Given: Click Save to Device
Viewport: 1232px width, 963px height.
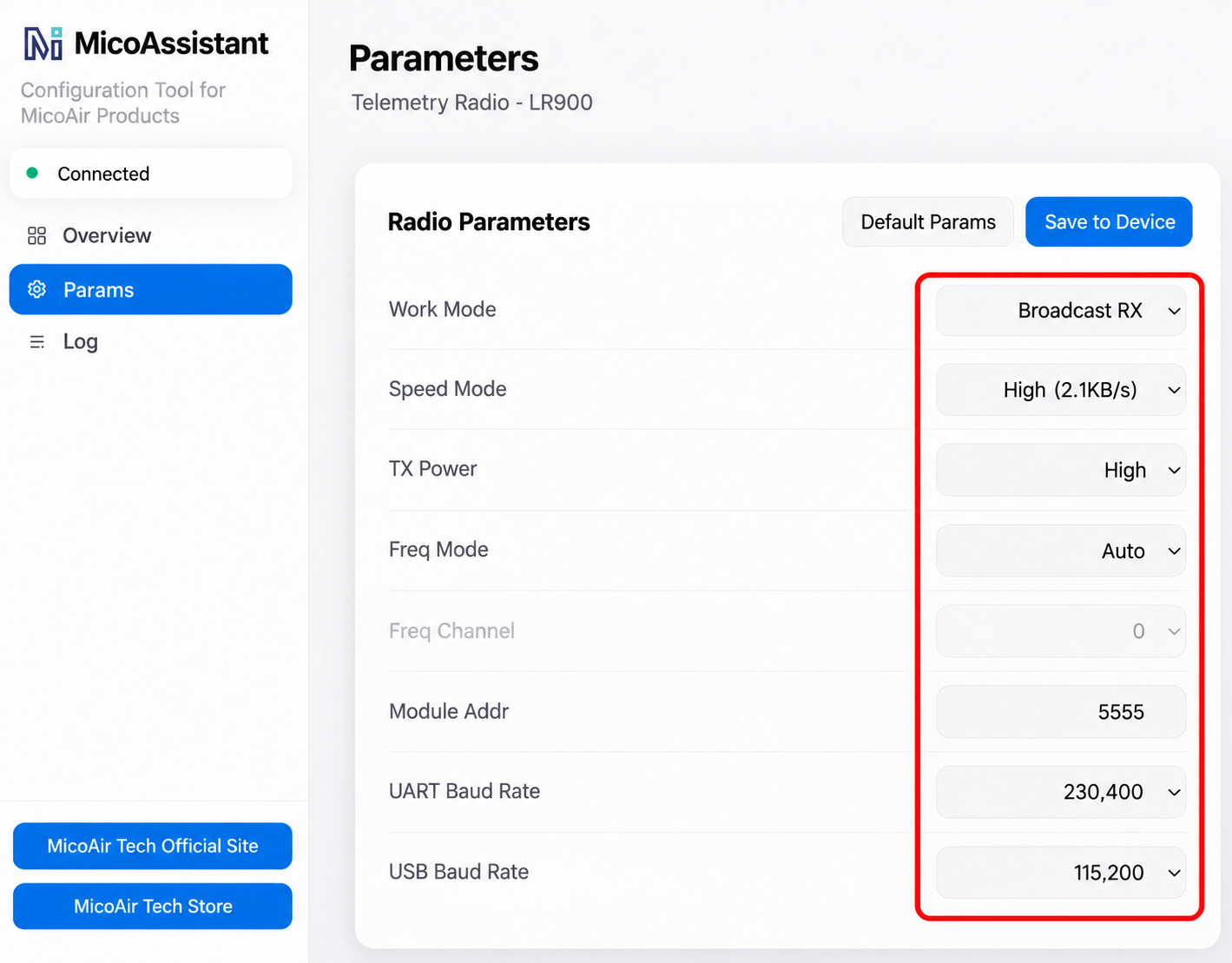Looking at the screenshot, I should pos(1109,221).
